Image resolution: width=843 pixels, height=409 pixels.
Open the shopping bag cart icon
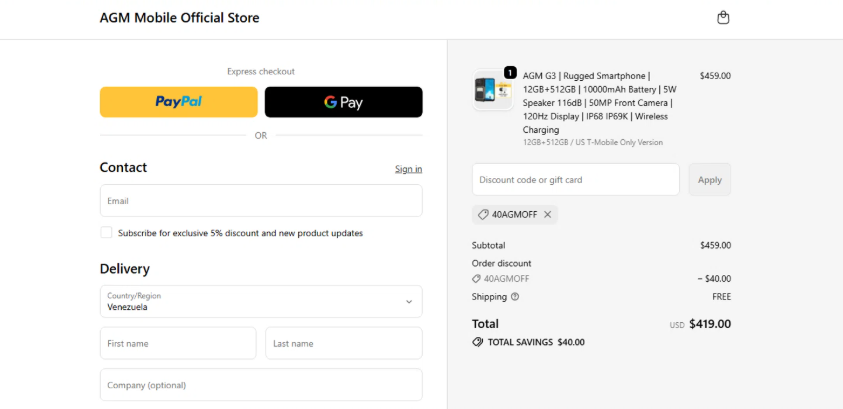(723, 18)
